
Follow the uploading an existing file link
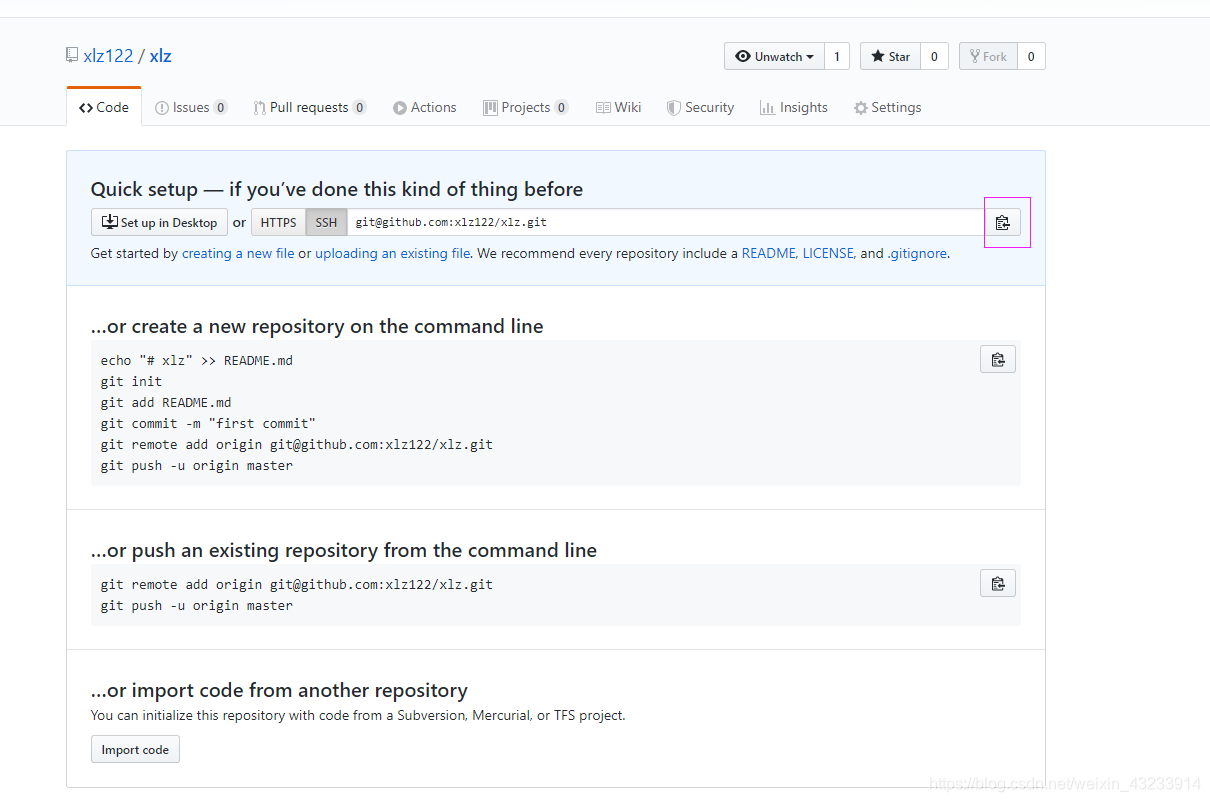coord(393,253)
